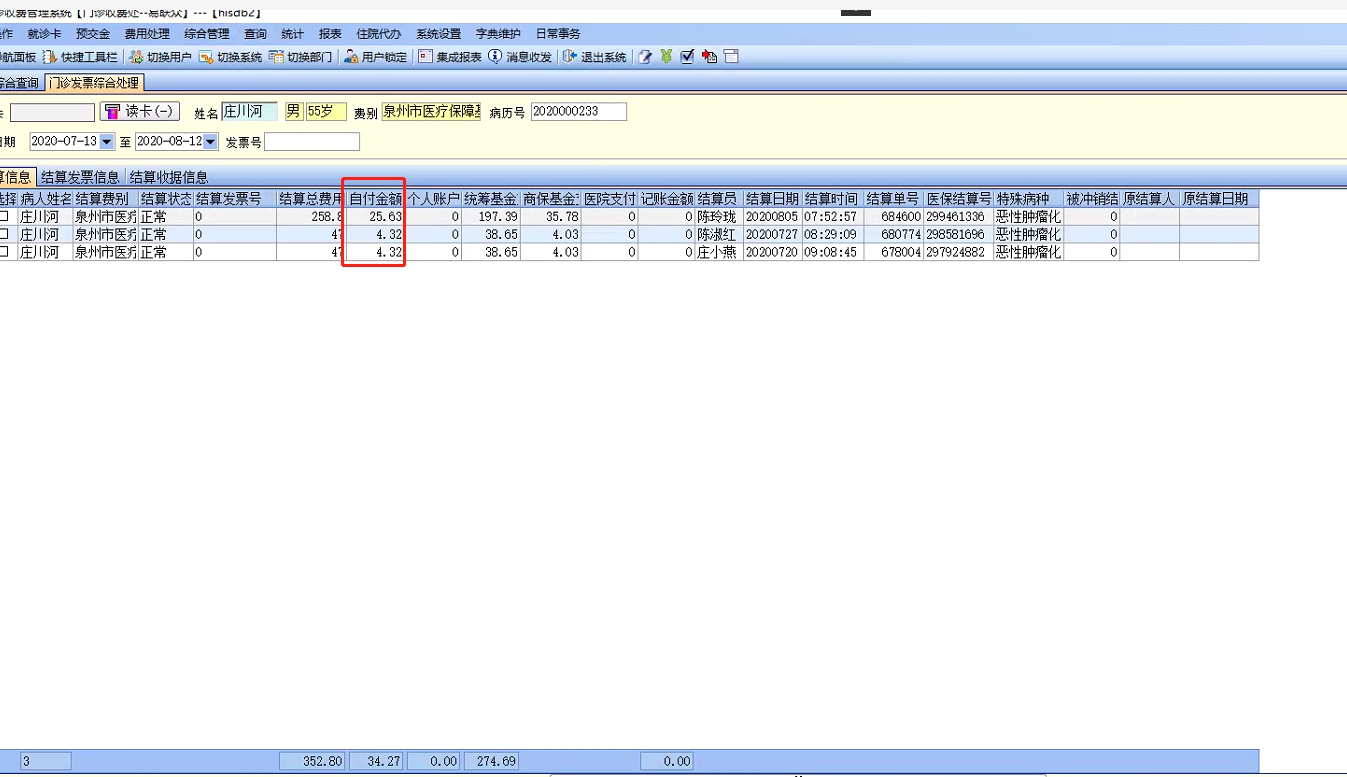Open the 系统设置 menu

point(439,34)
